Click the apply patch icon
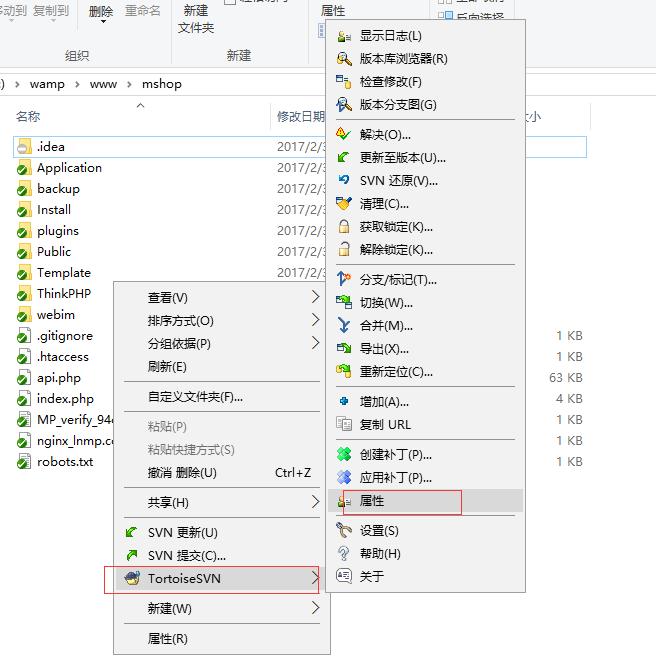 click(344, 477)
